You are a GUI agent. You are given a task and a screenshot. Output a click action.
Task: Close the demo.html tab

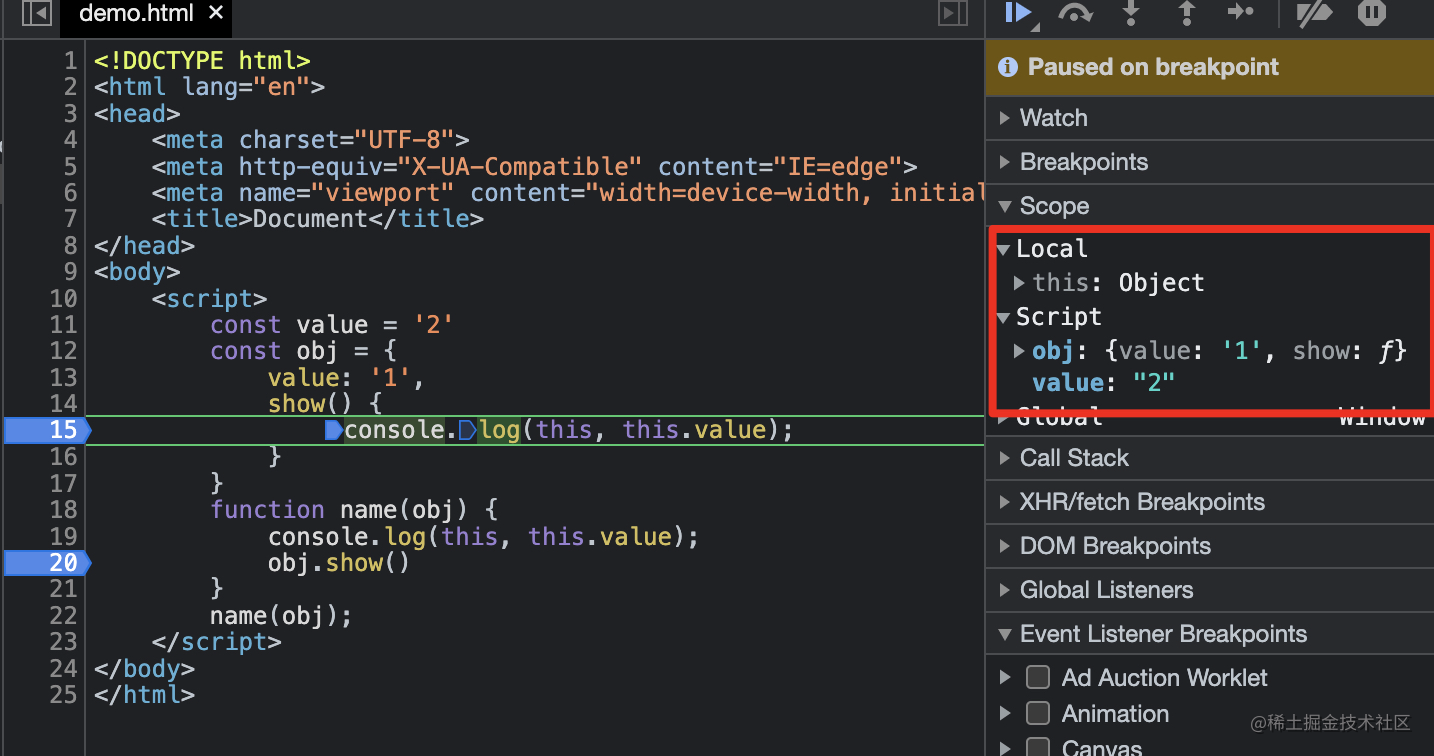coord(216,14)
